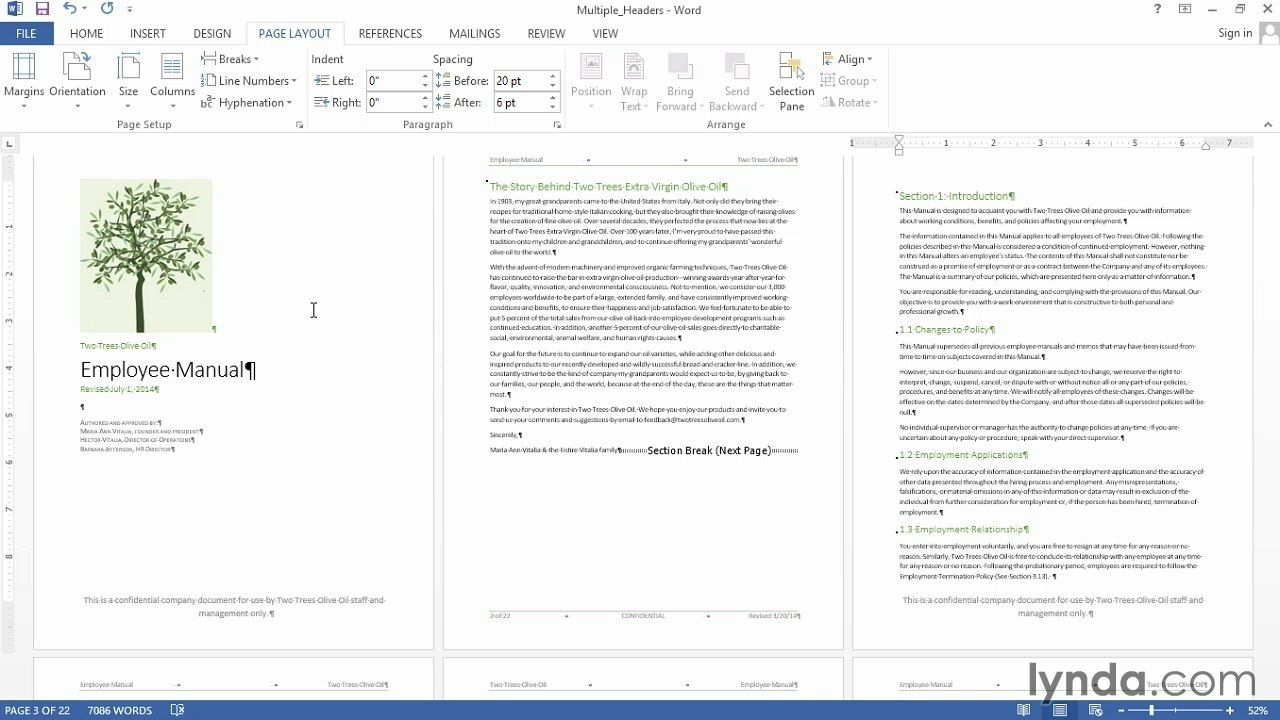Click PAGE 3 OF 22 in status bar

[37, 710]
